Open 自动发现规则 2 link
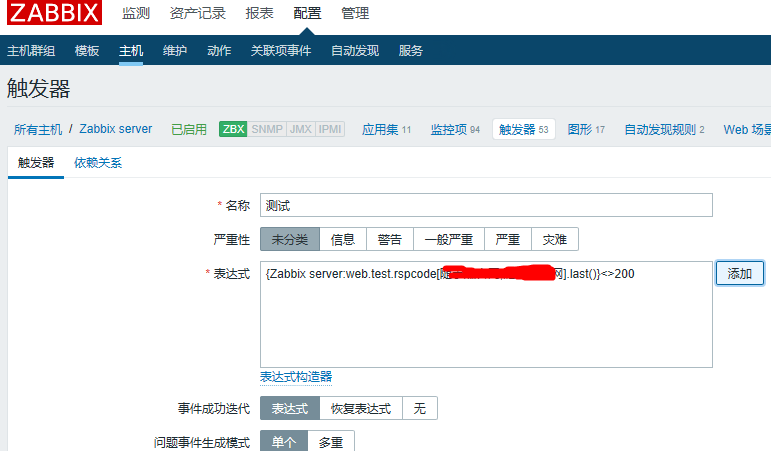771x451 pixels. pos(664,129)
